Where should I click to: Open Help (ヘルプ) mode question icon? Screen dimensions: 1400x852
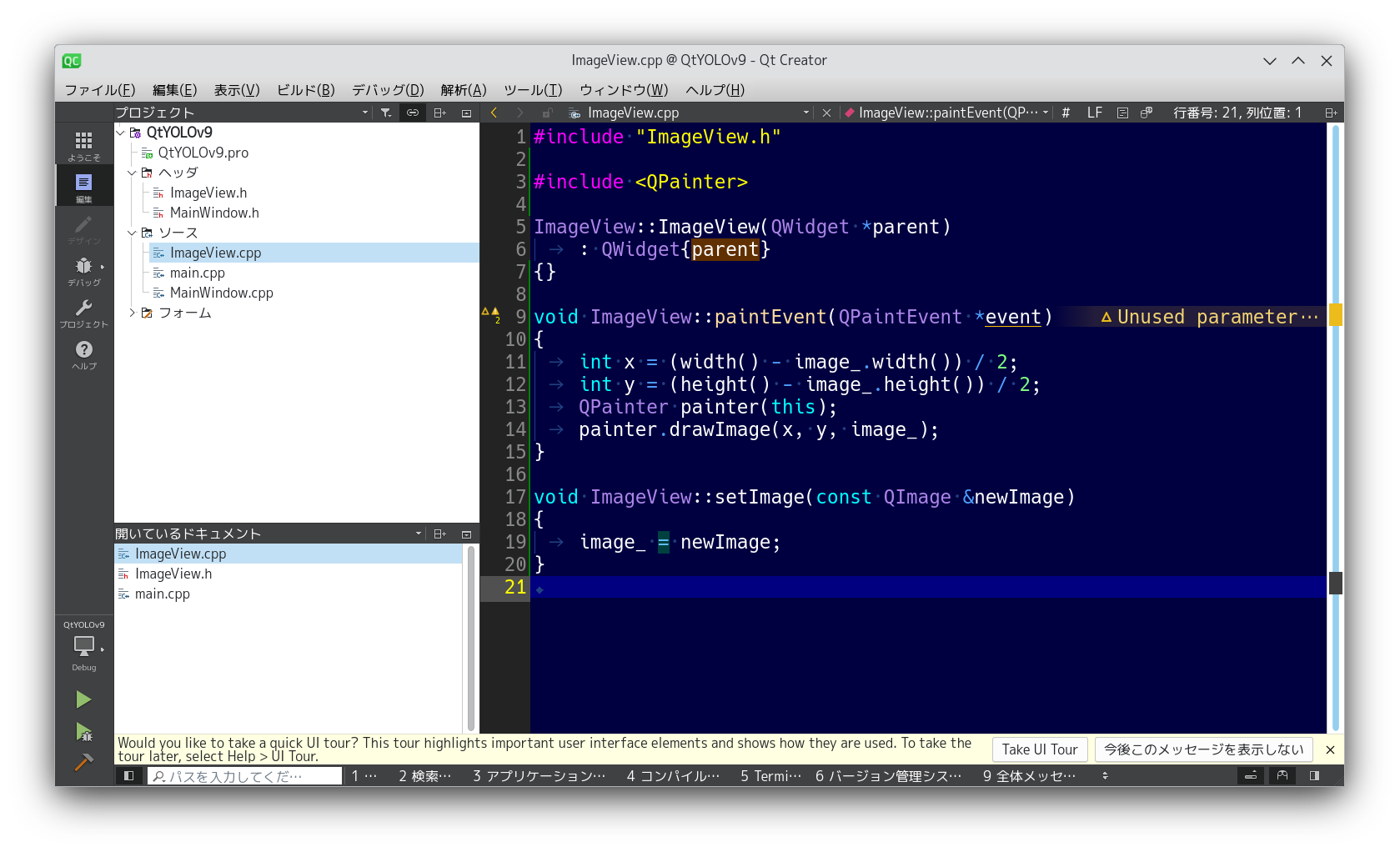pyautogui.click(x=84, y=353)
